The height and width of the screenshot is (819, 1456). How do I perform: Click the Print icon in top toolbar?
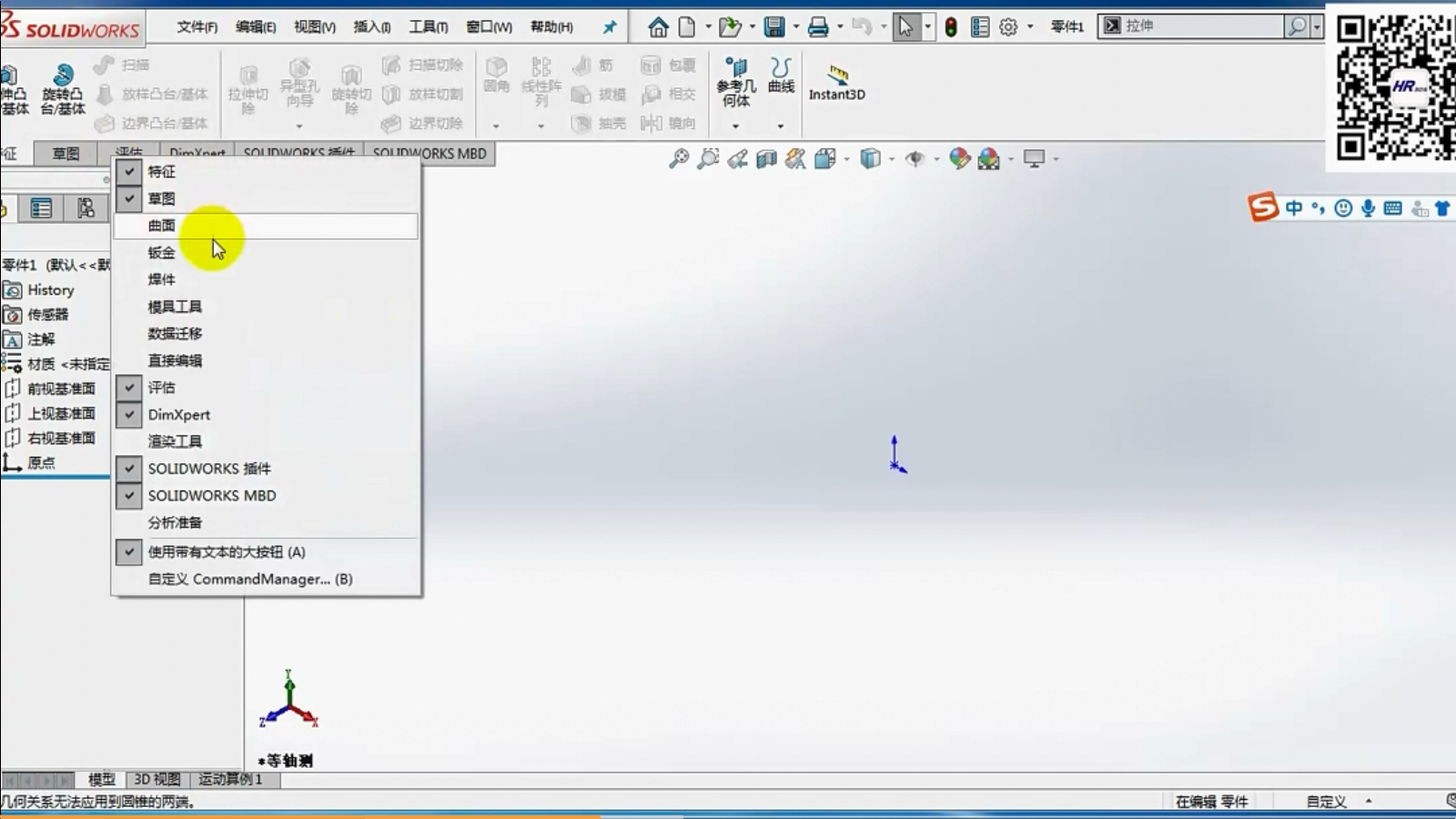tap(818, 27)
